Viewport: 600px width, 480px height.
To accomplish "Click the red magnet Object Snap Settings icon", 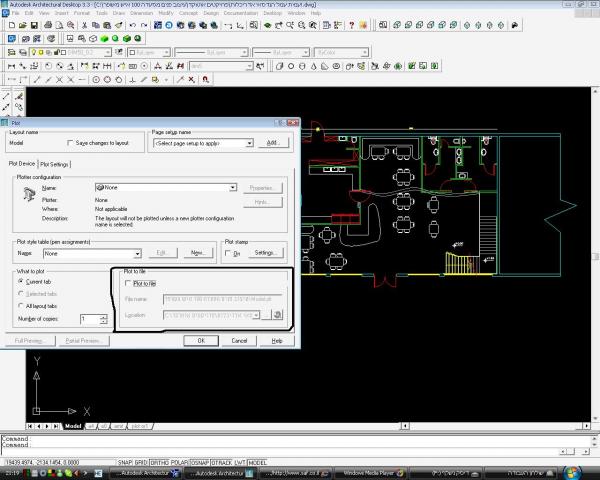I will 205,80.
